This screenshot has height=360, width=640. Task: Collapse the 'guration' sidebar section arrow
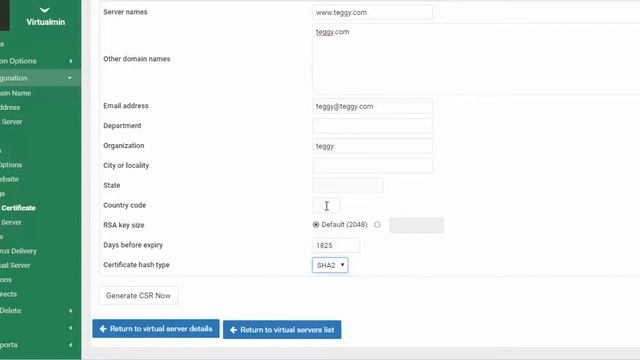coord(70,78)
